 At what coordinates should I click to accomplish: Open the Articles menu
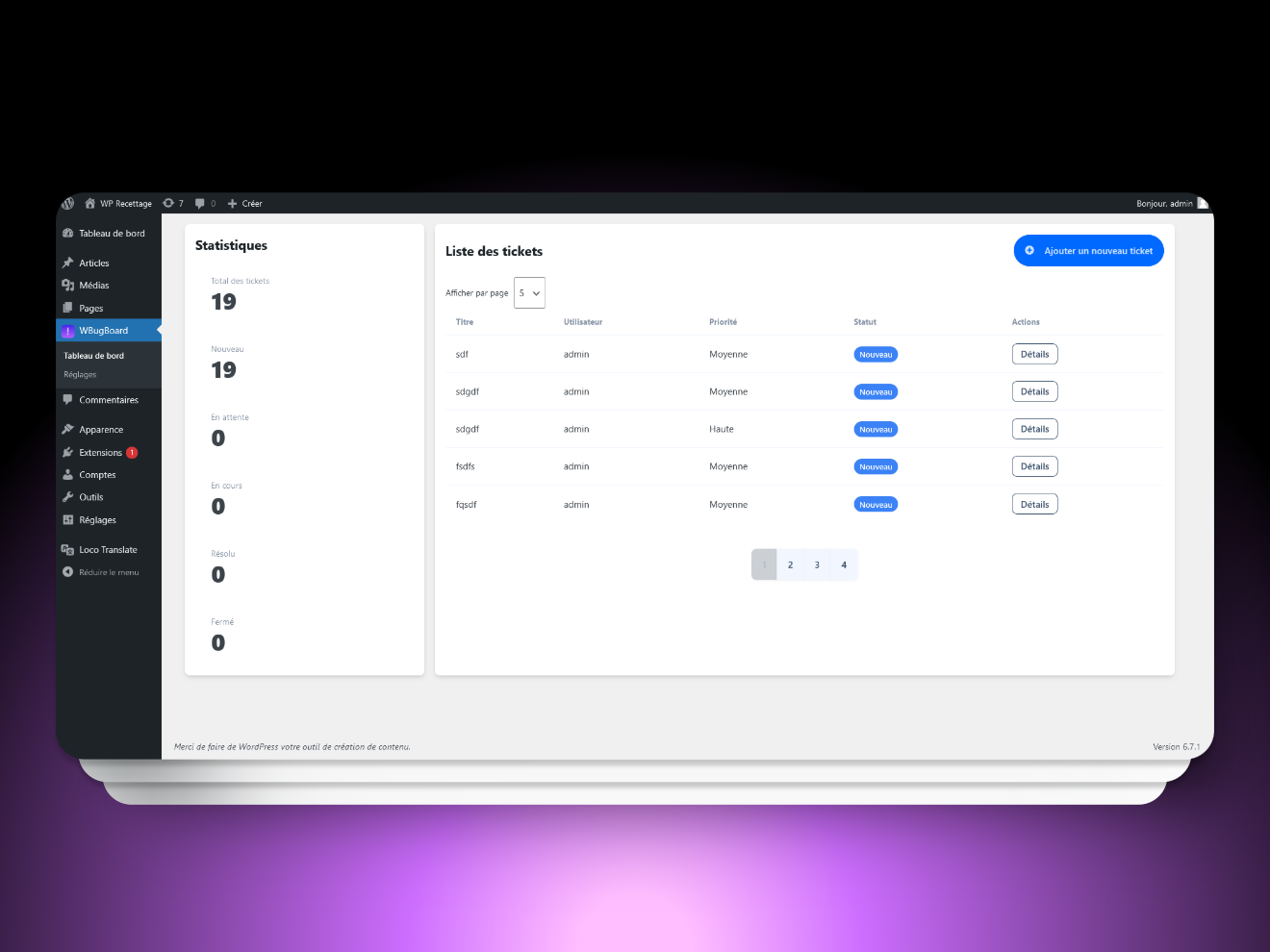coord(109,263)
